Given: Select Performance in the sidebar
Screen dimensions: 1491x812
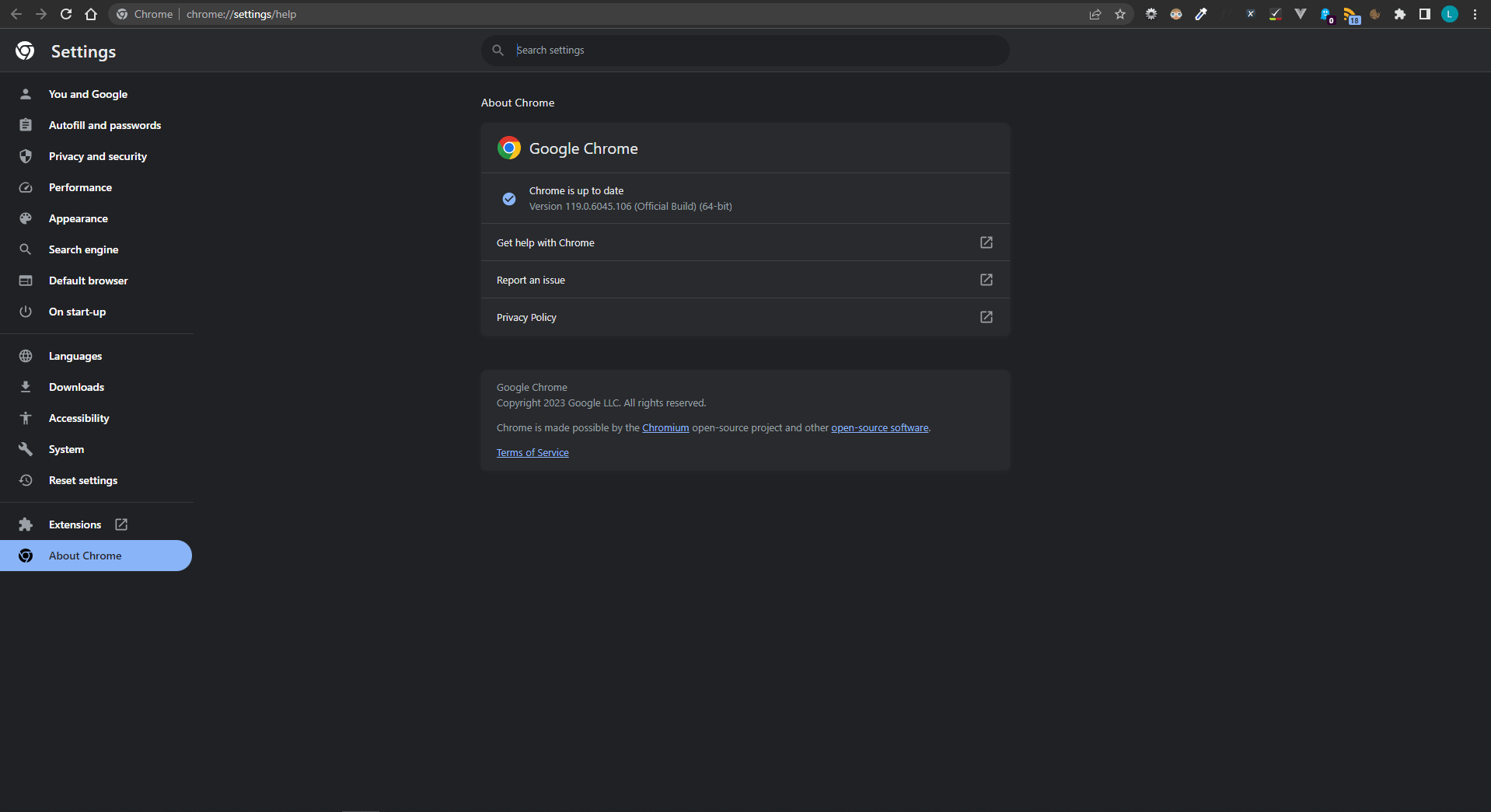Looking at the screenshot, I should click(x=80, y=187).
